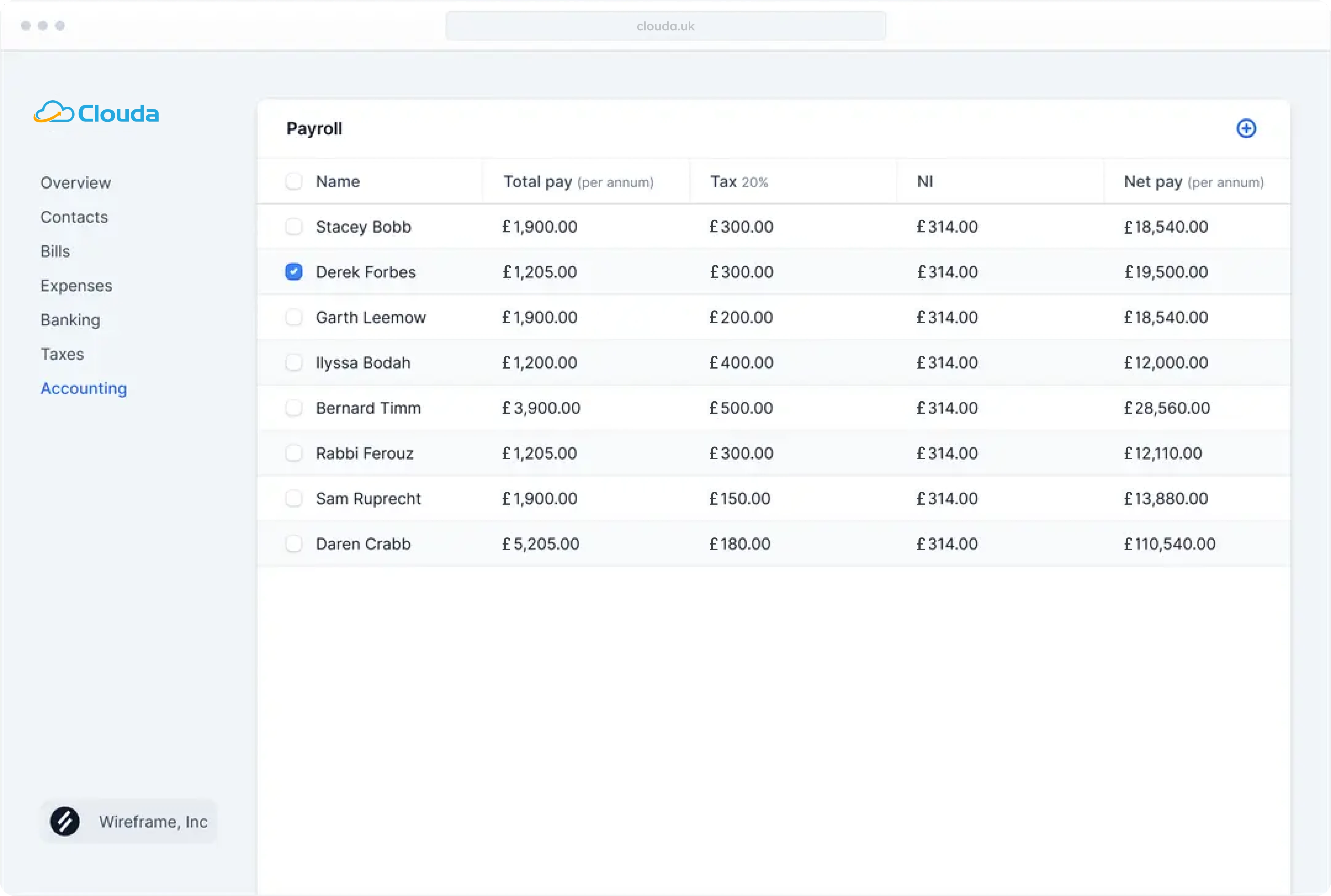1331x896 pixels.
Task: Click the add payroll entry plus icon
Action: (1246, 128)
